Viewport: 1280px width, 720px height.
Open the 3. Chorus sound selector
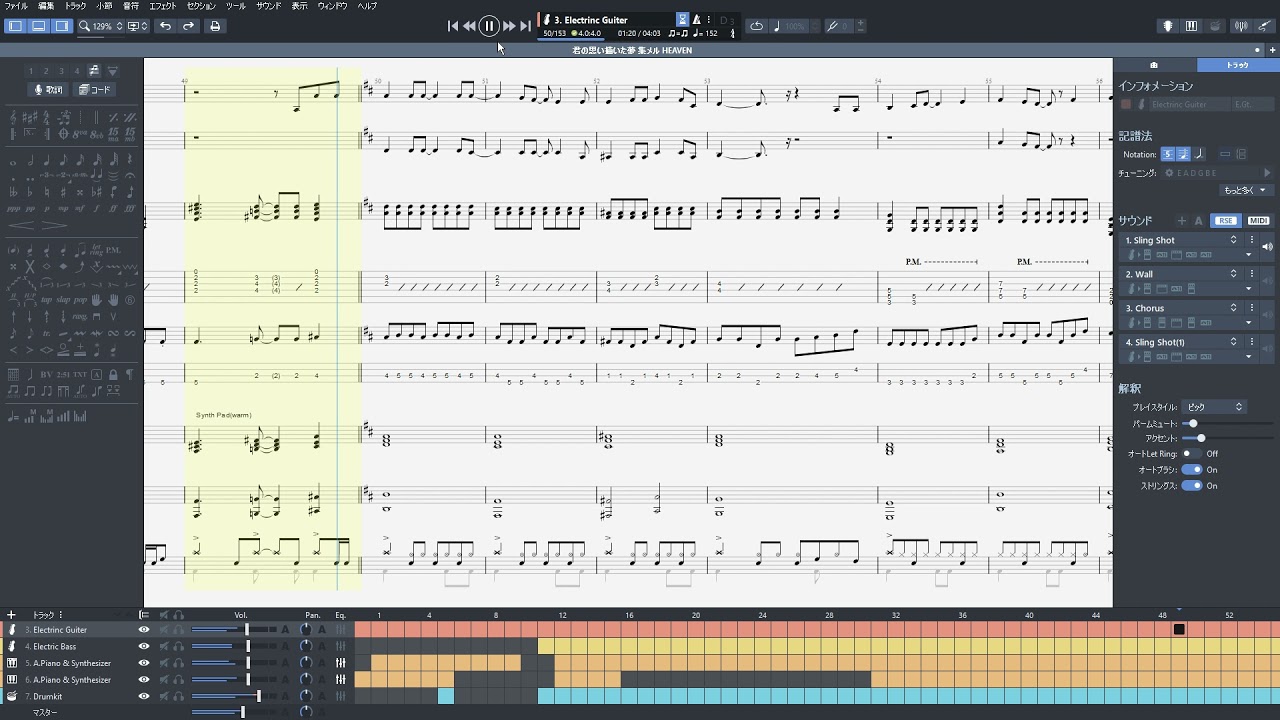1181,308
